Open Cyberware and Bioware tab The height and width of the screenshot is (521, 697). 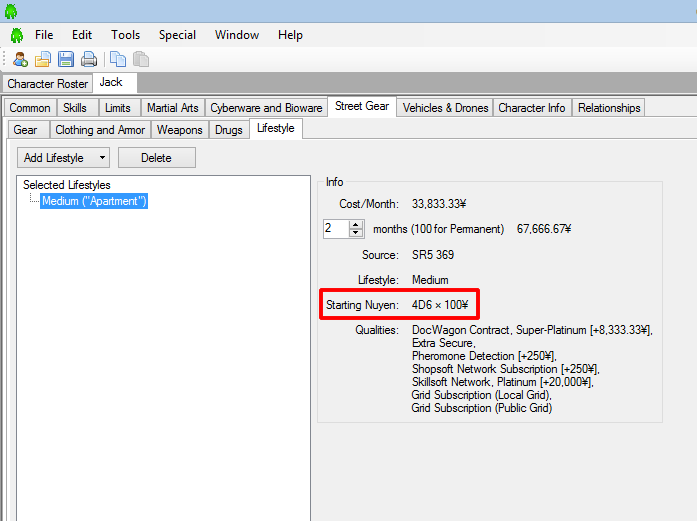[266, 108]
